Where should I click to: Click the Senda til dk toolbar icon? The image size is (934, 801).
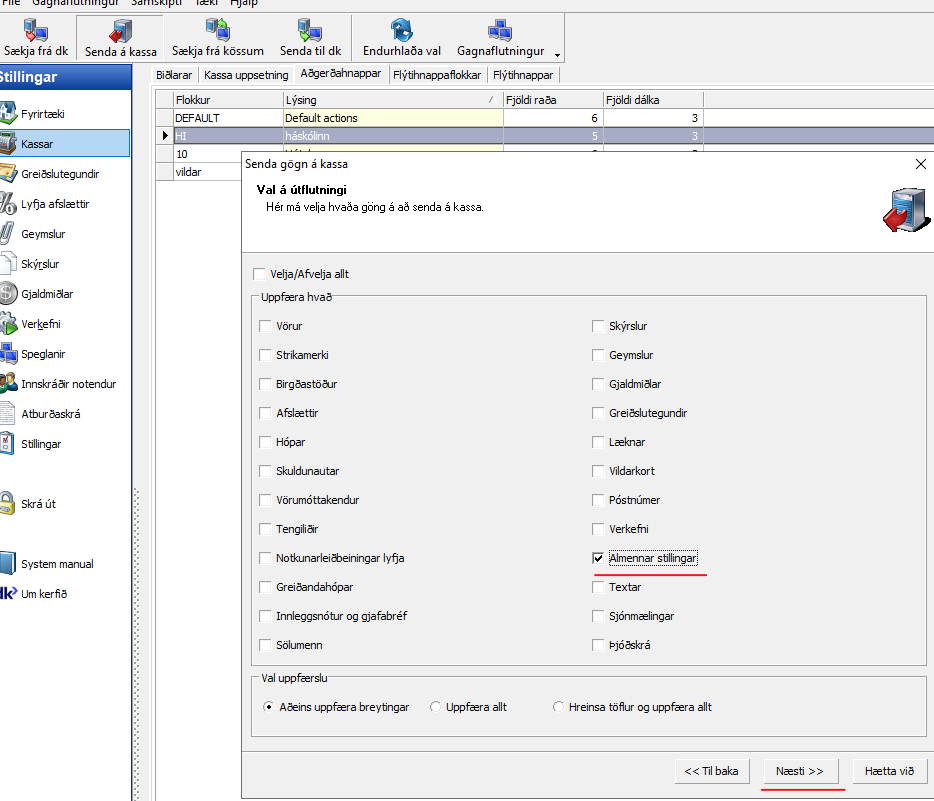[310, 31]
